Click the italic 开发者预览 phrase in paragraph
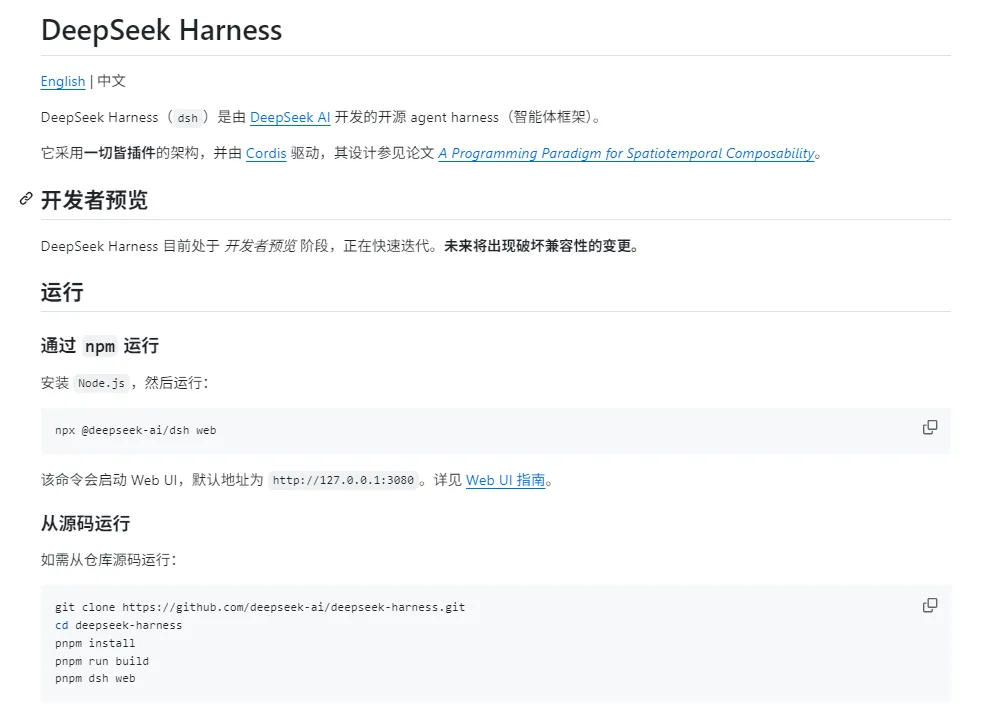This screenshot has height=724, width=1003. [260, 246]
